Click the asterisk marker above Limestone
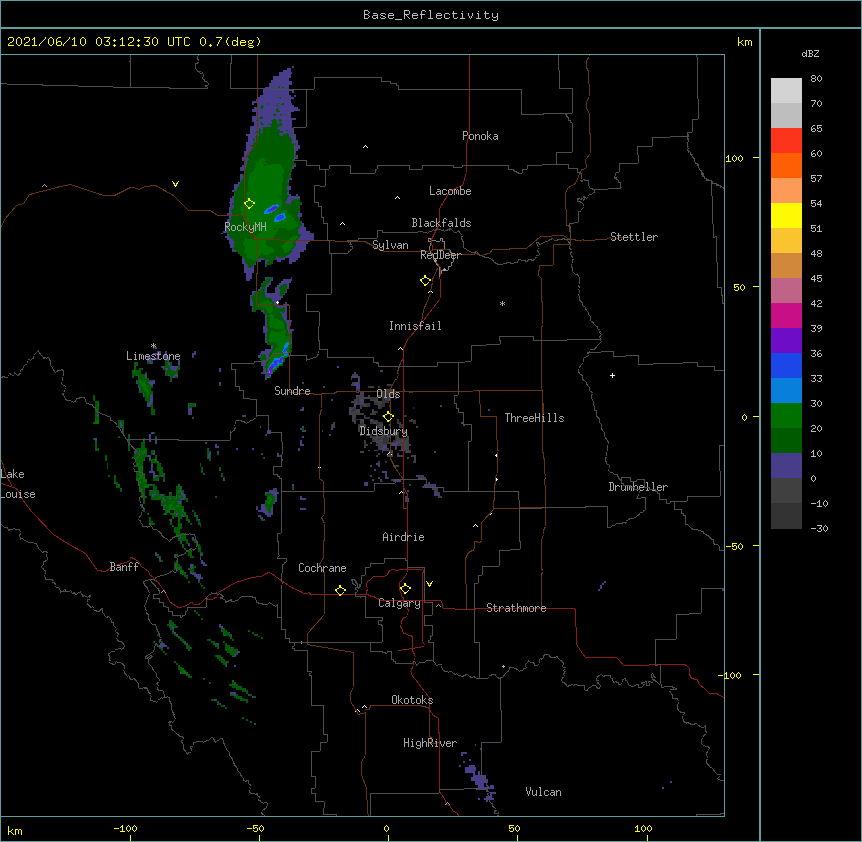The image size is (862, 842). tap(153, 346)
